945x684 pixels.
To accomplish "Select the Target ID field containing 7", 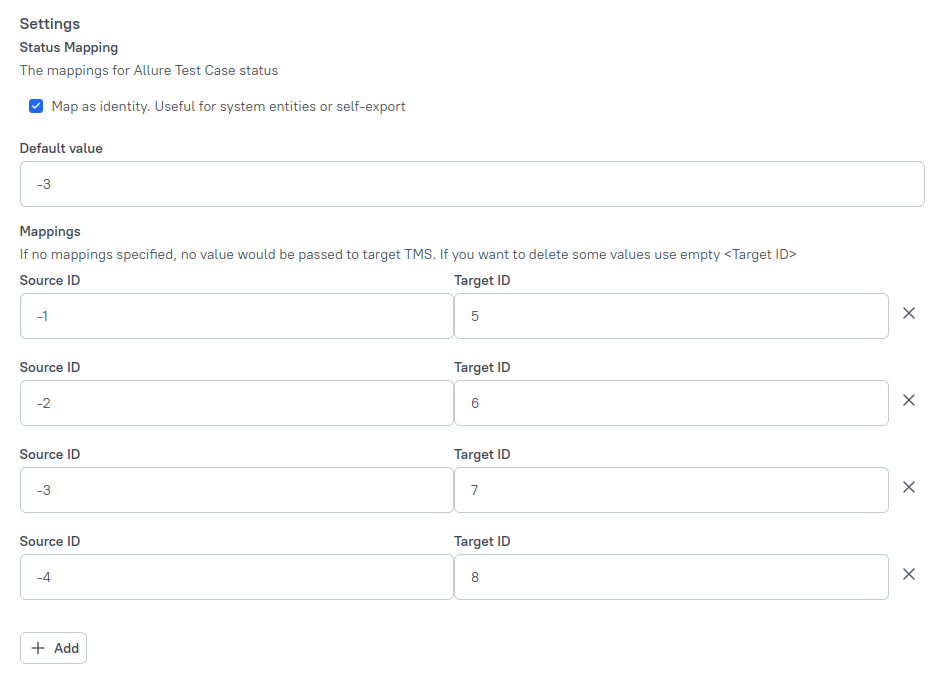I will [x=670, y=489].
